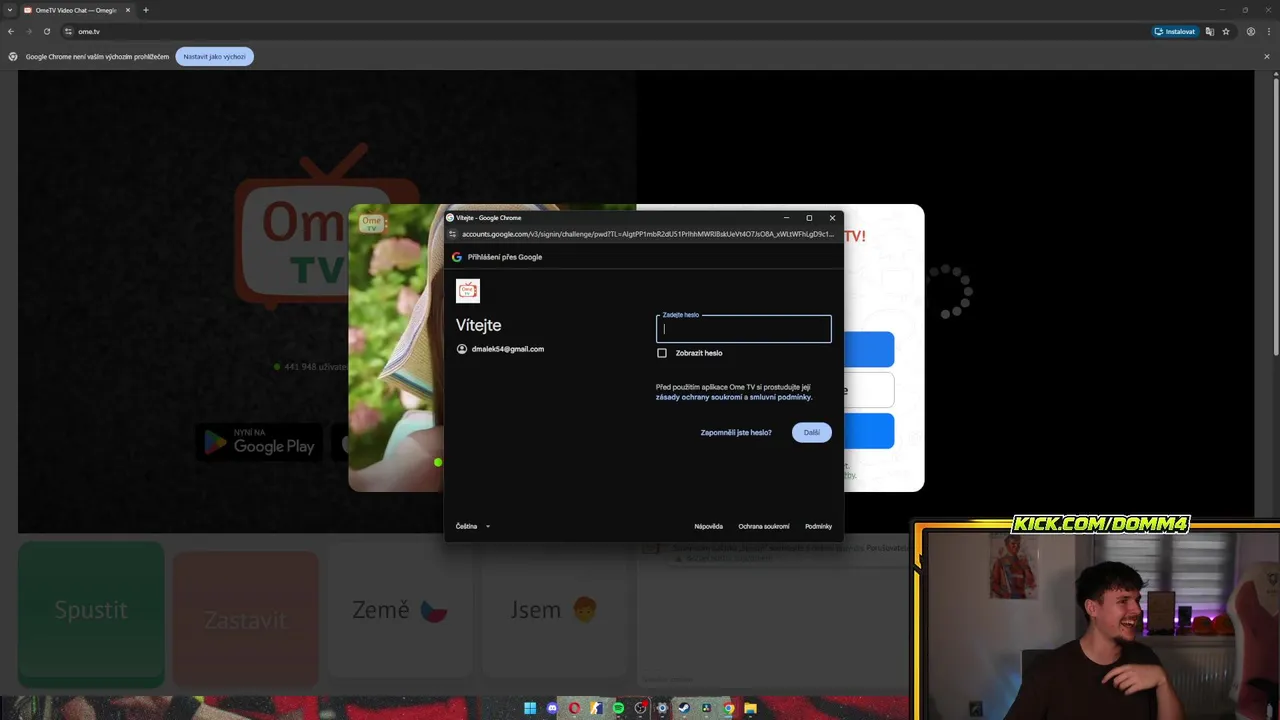Image resolution: width=1280 pixels, height=720 pixels.
Task: Open zásady ochrany soukromí a smluvní podmínky link
Action: tap(734, 397)
